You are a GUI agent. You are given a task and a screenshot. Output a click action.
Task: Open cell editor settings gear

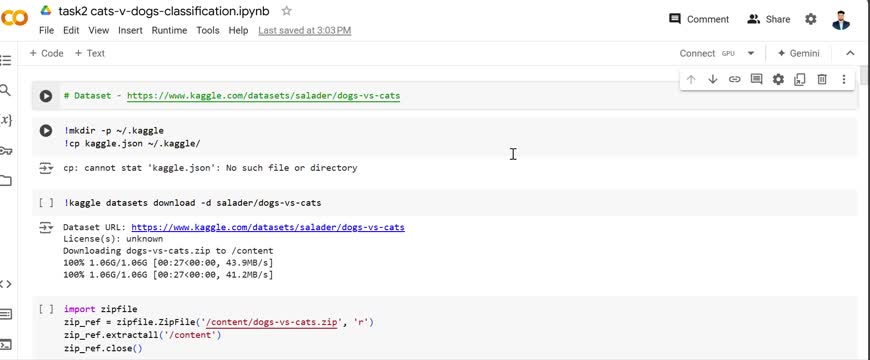point(778,79)
